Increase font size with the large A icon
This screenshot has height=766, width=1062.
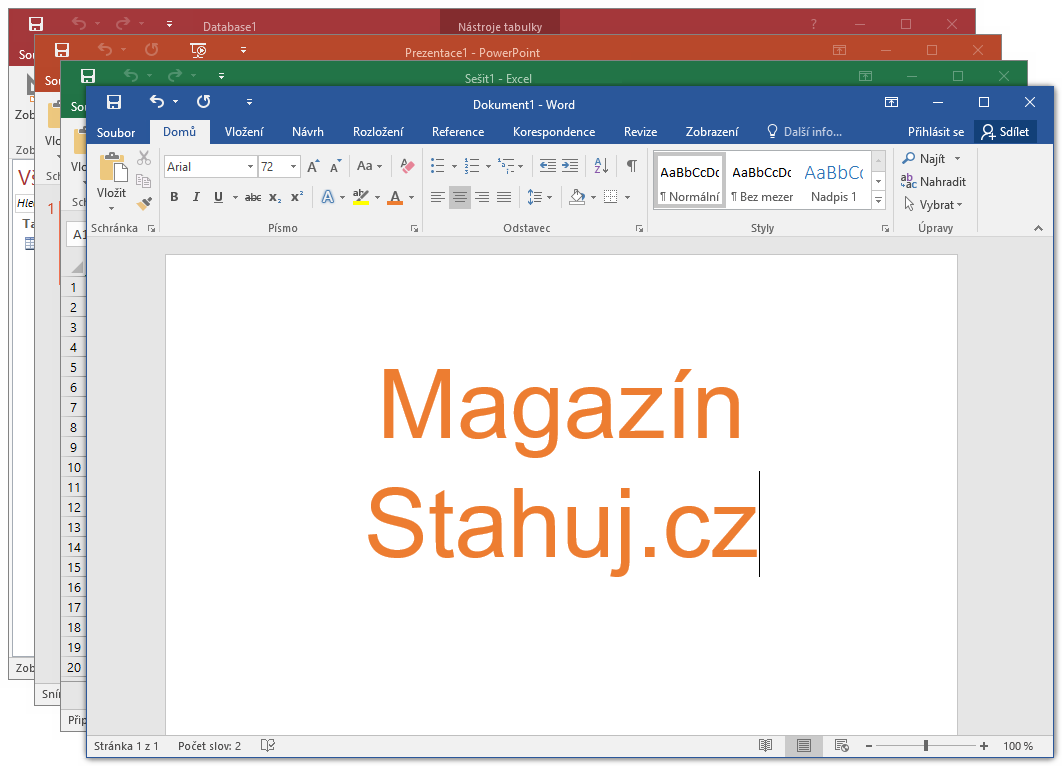coord(313,167)
